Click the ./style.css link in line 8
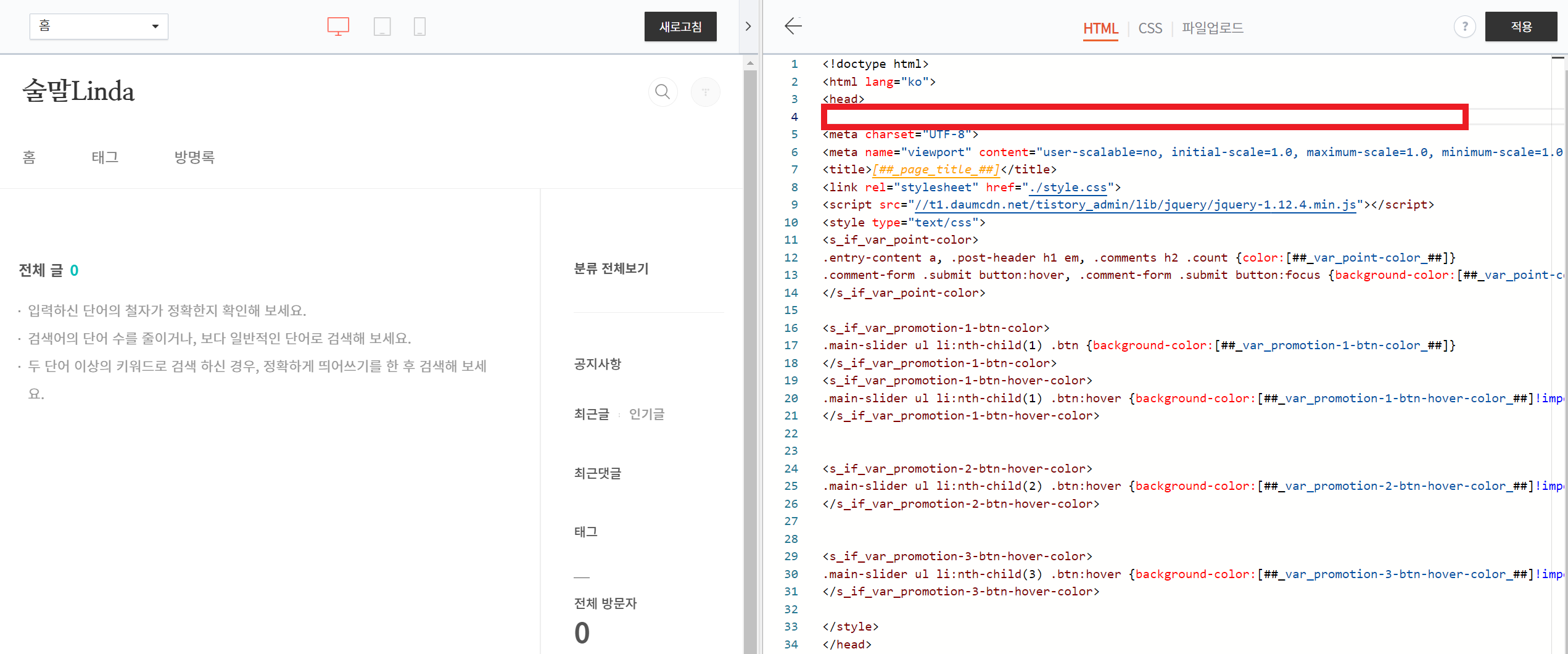Viewport: 1568px width, 654px height. pos(1068,187)
